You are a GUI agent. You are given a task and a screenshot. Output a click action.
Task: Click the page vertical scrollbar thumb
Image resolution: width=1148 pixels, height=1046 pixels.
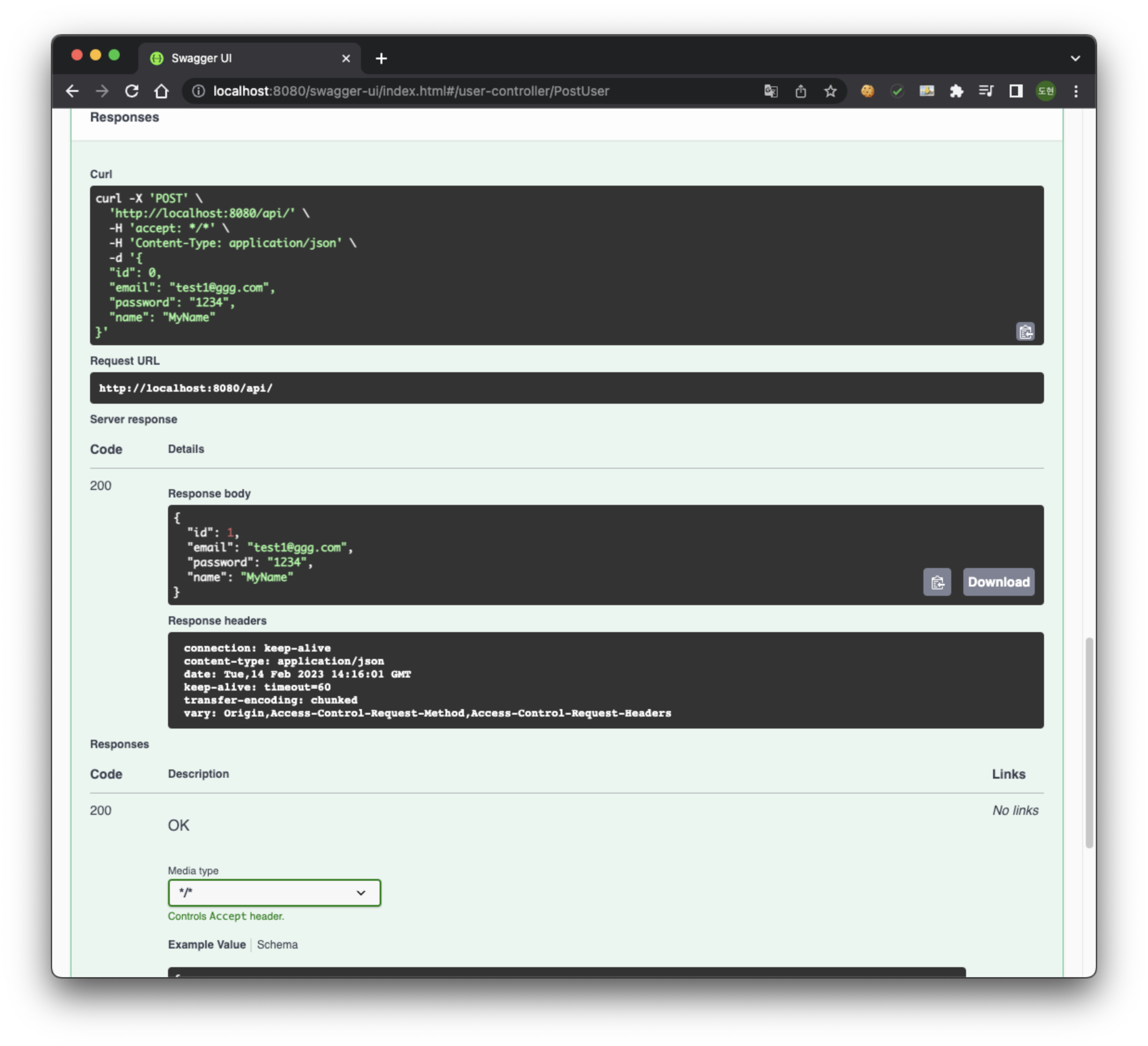click(x=1089, y=742)
